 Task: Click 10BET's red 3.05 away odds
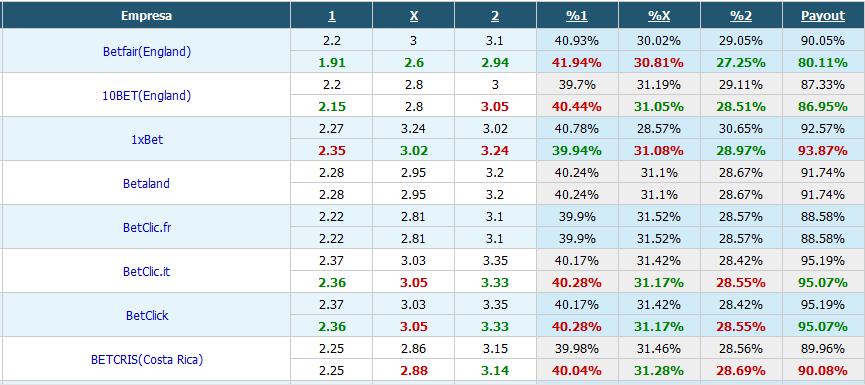495,106
